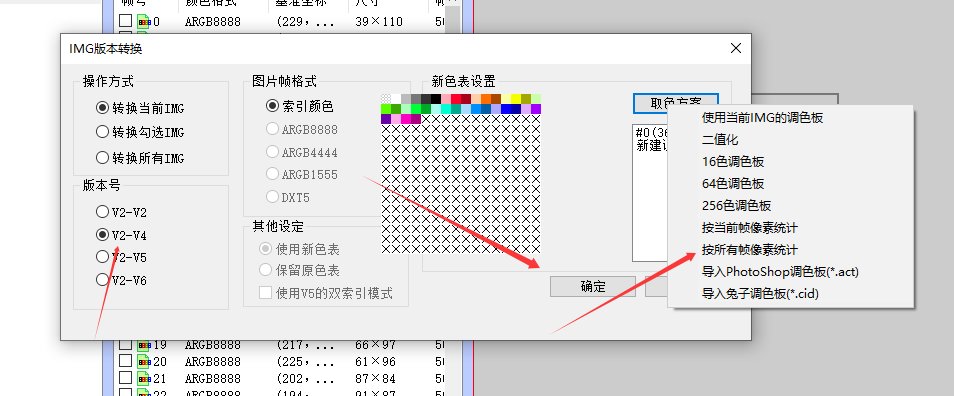Pick the transparent checkered first palette swatch
This screenshot has height=396, width=954.
386,99
